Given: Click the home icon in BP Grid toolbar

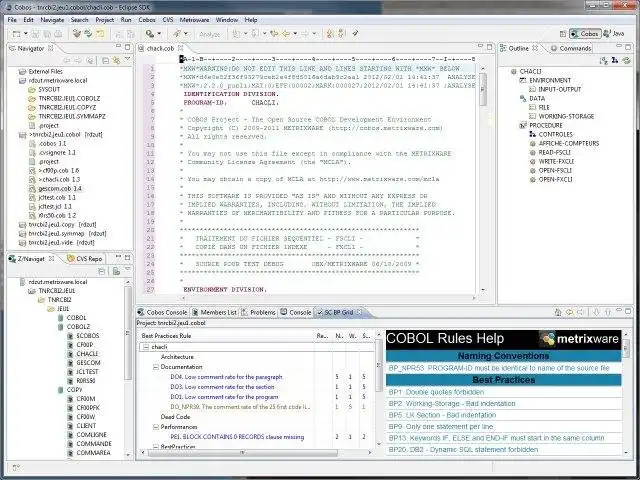Looking at the screenshot, I should pyautogui.click(x=558, y=312).
